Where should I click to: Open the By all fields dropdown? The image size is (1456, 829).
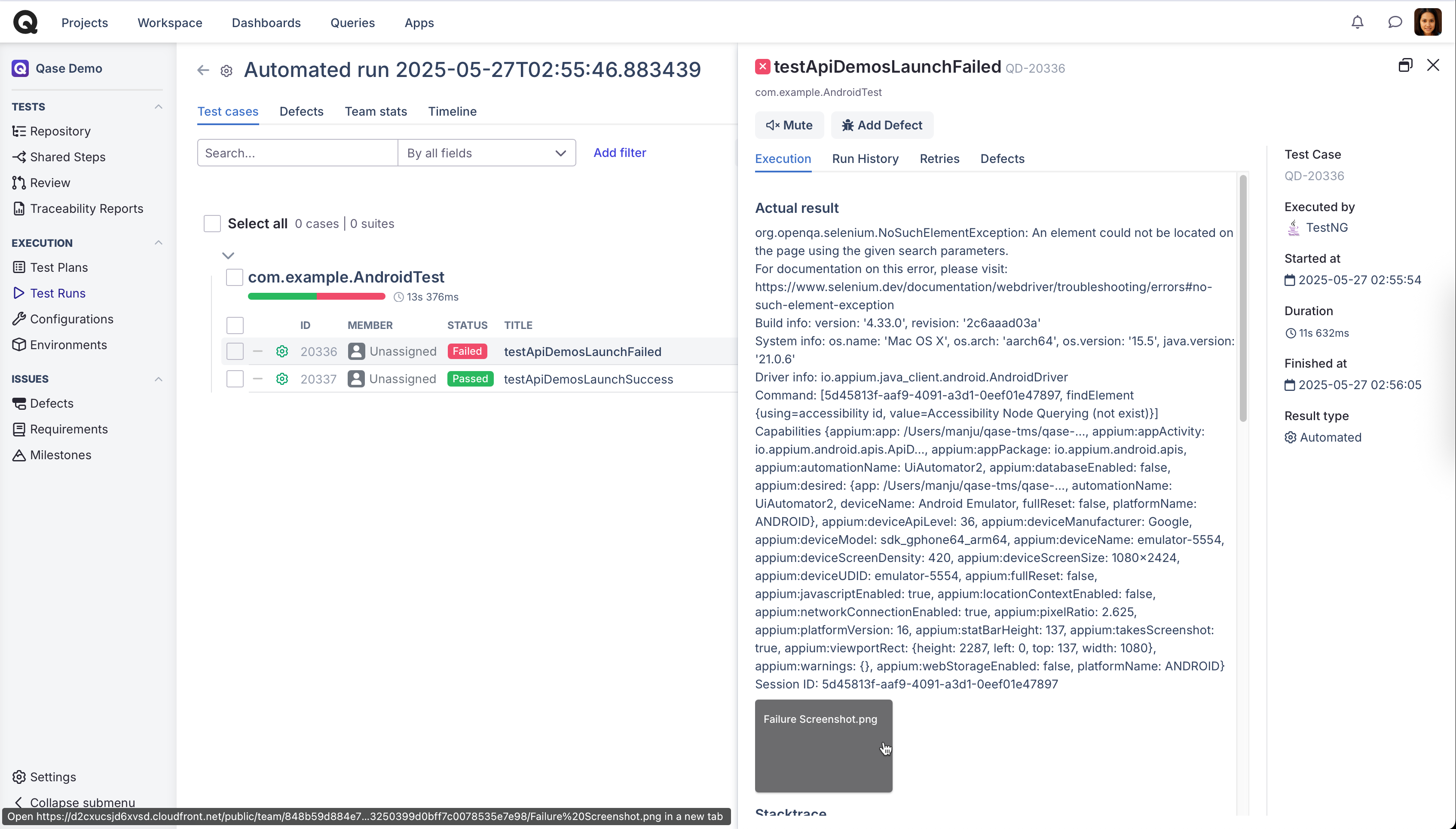(486, 153)
